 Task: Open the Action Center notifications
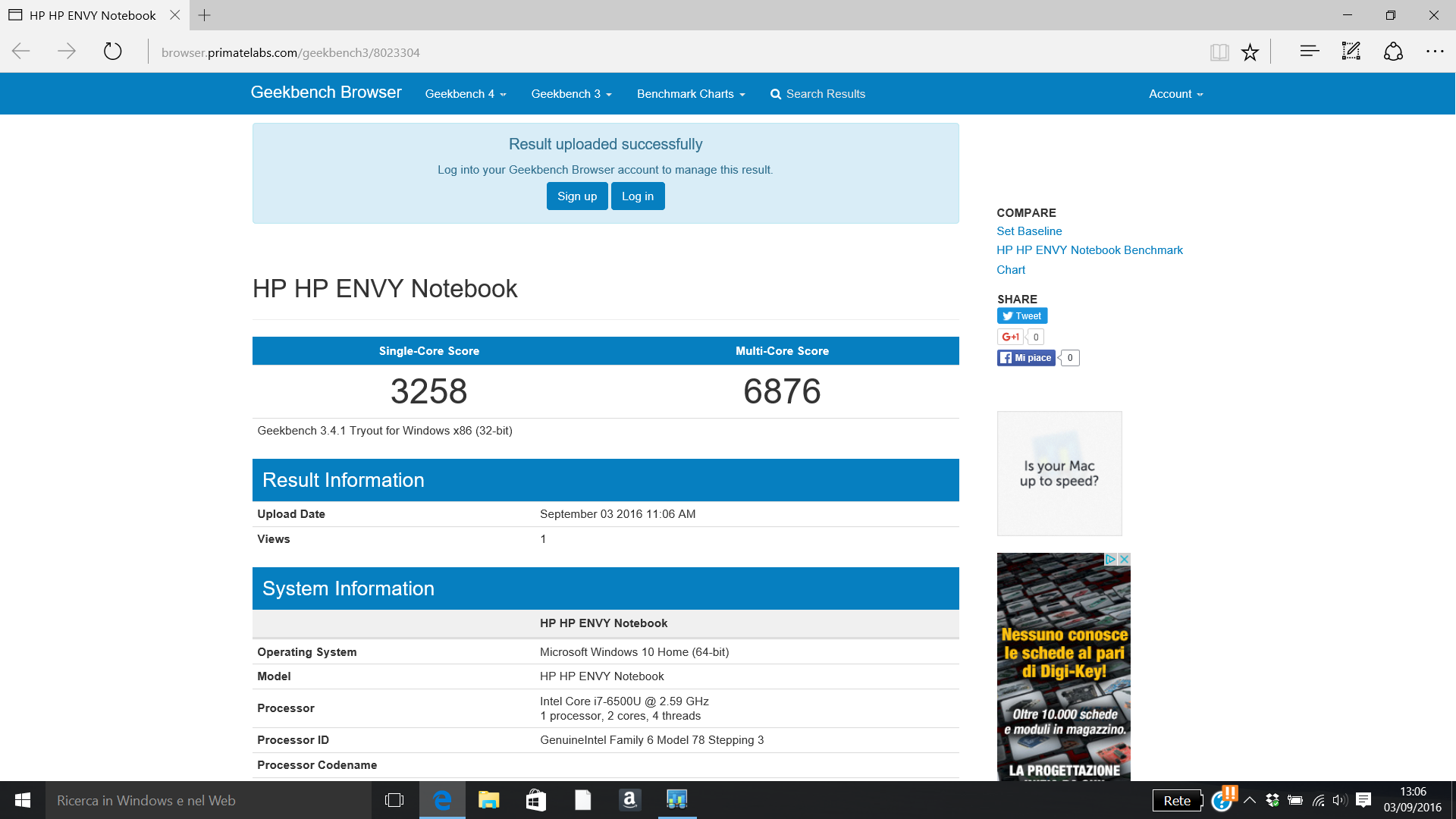(1363, 800)
